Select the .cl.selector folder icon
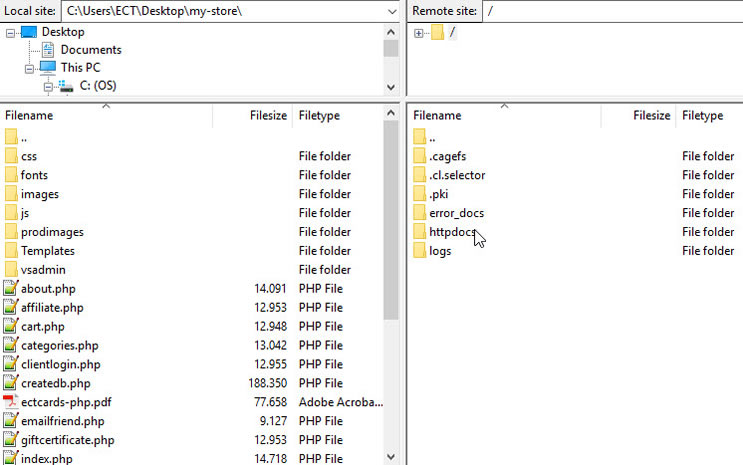Image resolution: width=743 pixels, height=465 pixels. click(x=419, y=175)
